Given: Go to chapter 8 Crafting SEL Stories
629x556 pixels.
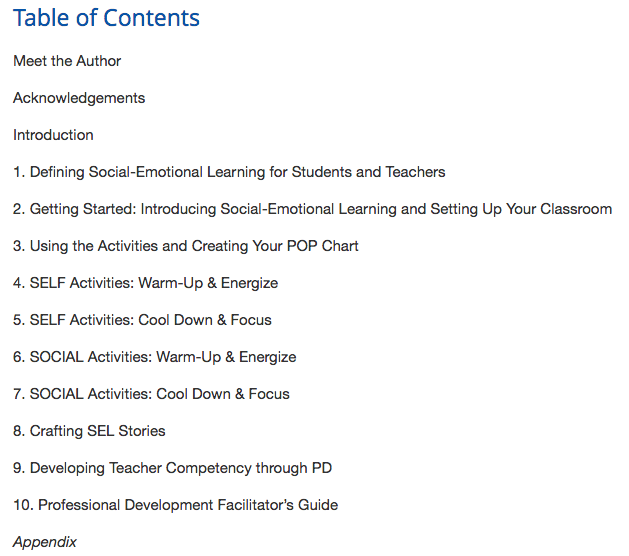Looking at the screenshot, I should coord(89,431).
